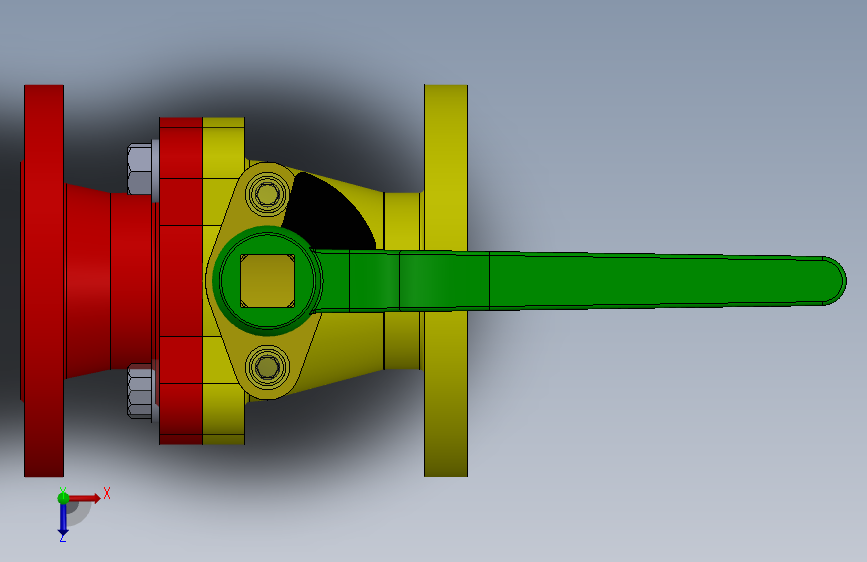Screen dimensions: 867x562
Task: Select the upper socket head screw on gland plate
Action: 268,194
